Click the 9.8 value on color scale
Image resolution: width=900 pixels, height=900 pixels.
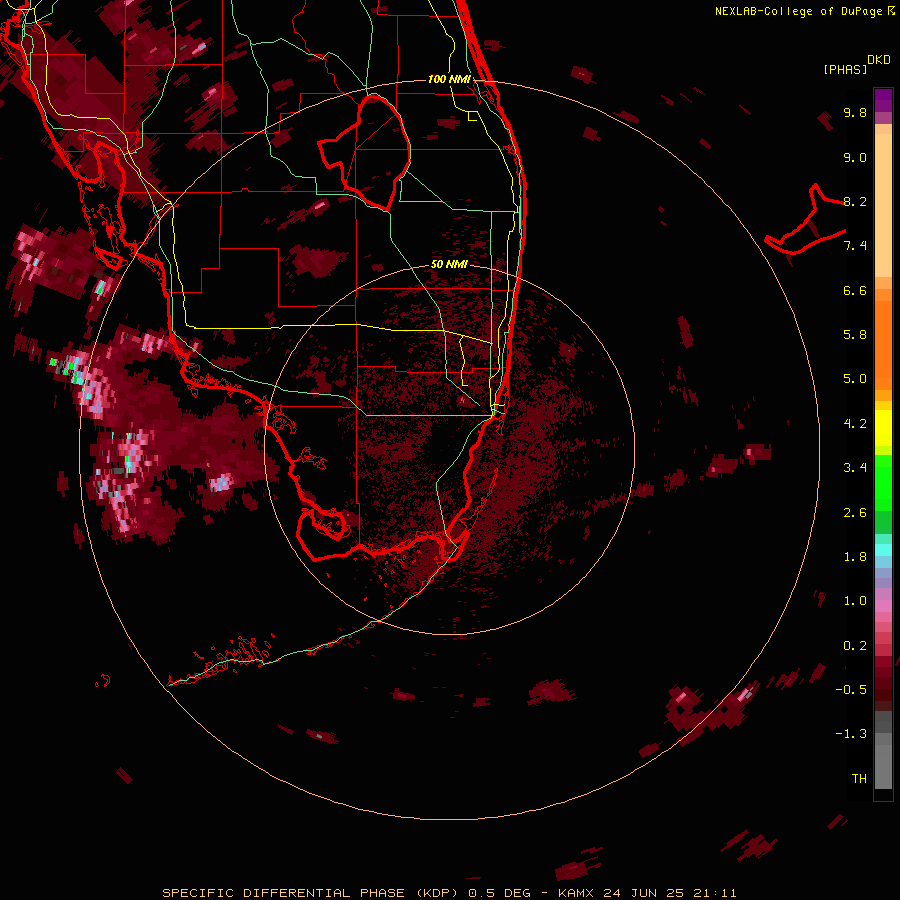855,113
